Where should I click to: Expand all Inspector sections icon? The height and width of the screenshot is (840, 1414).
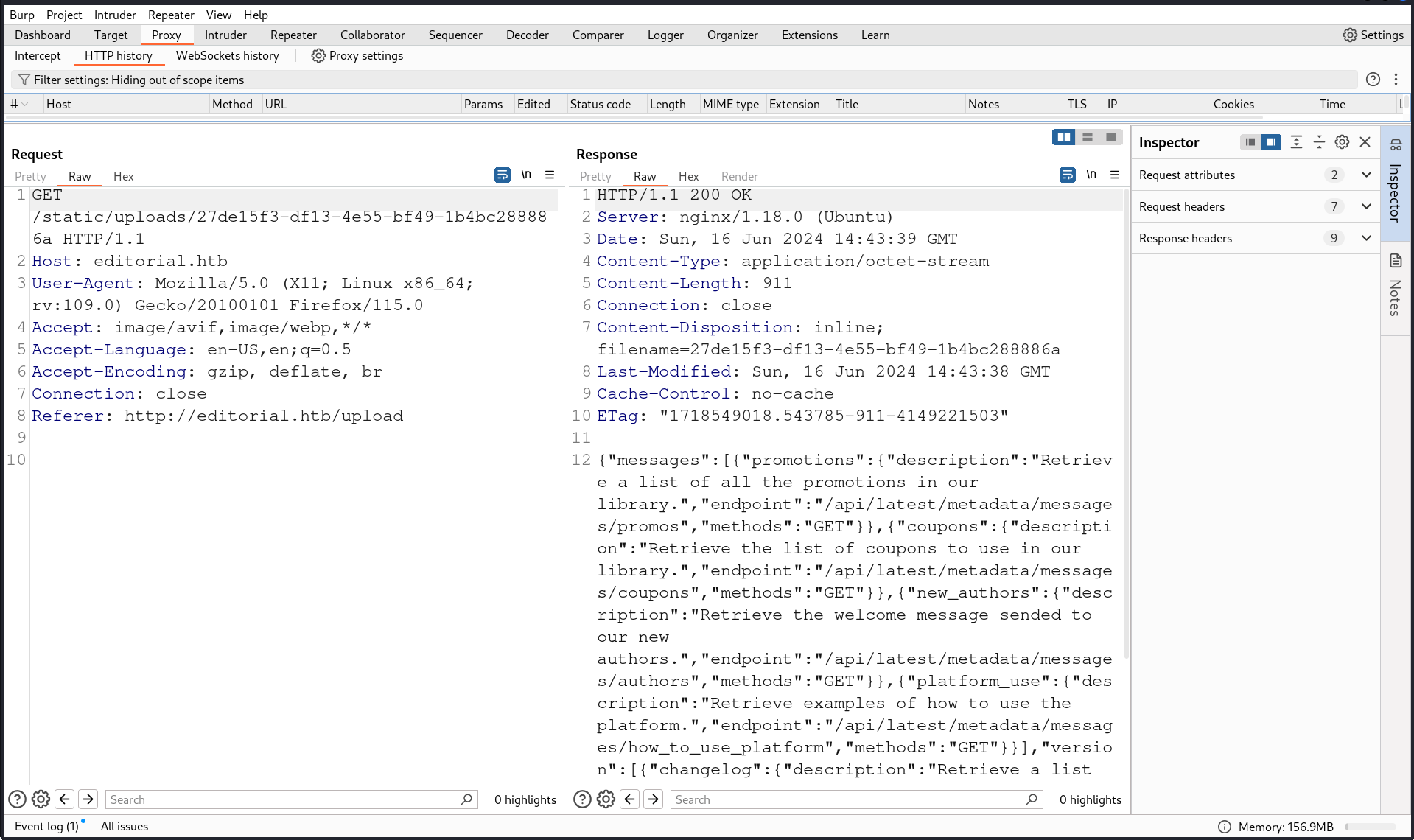pyautogui.click(x=1296, y=142)
